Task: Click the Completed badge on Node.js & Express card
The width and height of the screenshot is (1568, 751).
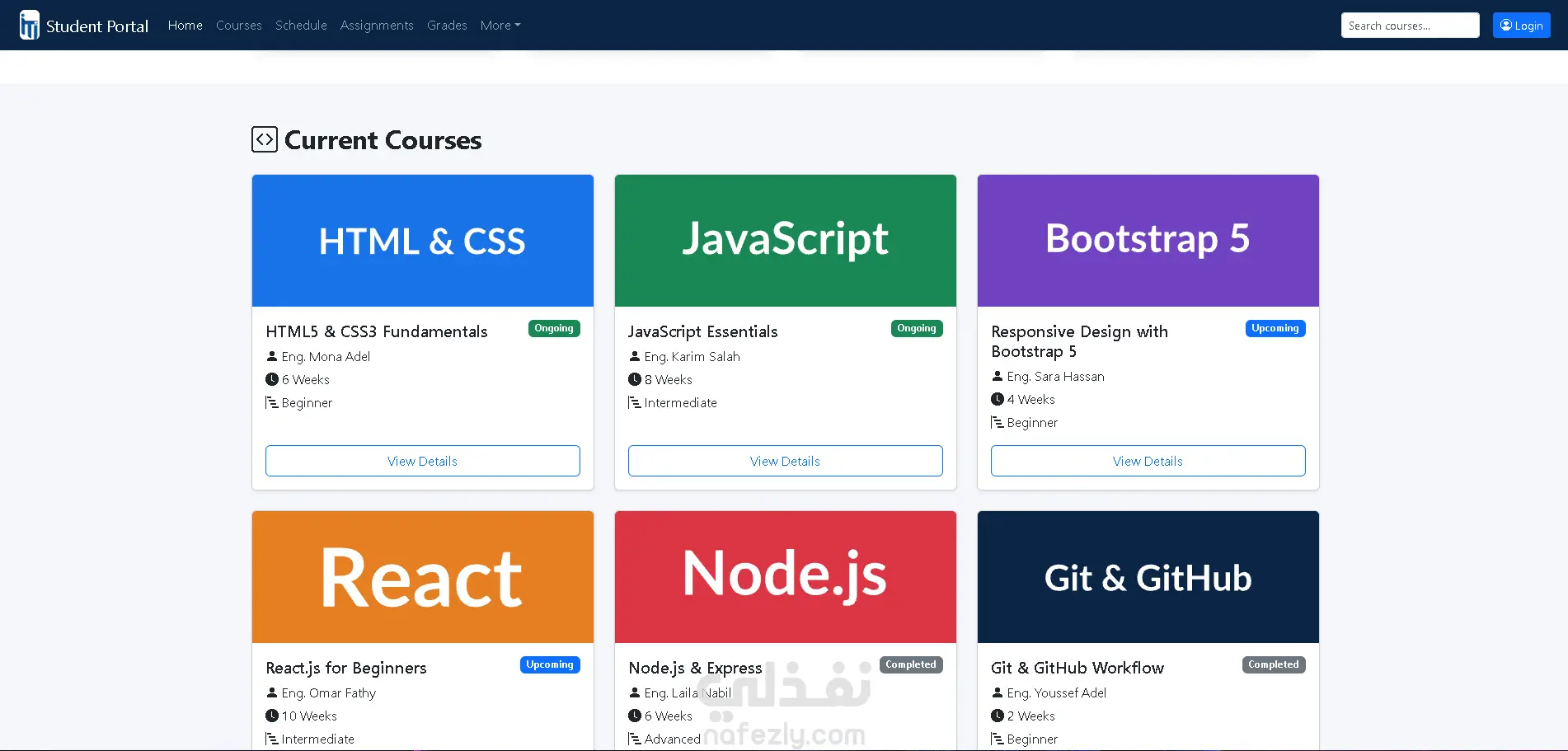Action: [x=911, y=664]
